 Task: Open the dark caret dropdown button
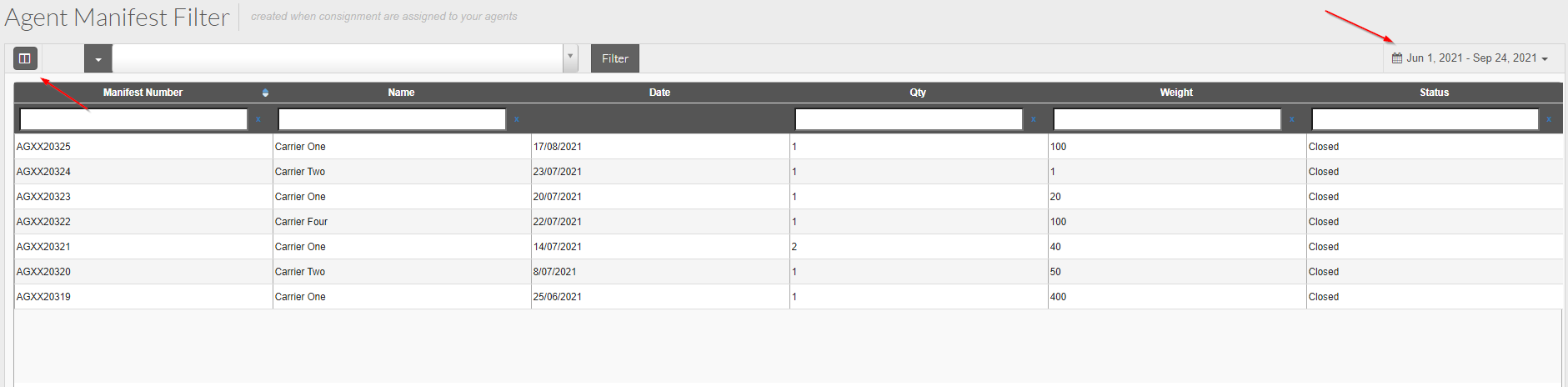(x=98, y=58)
